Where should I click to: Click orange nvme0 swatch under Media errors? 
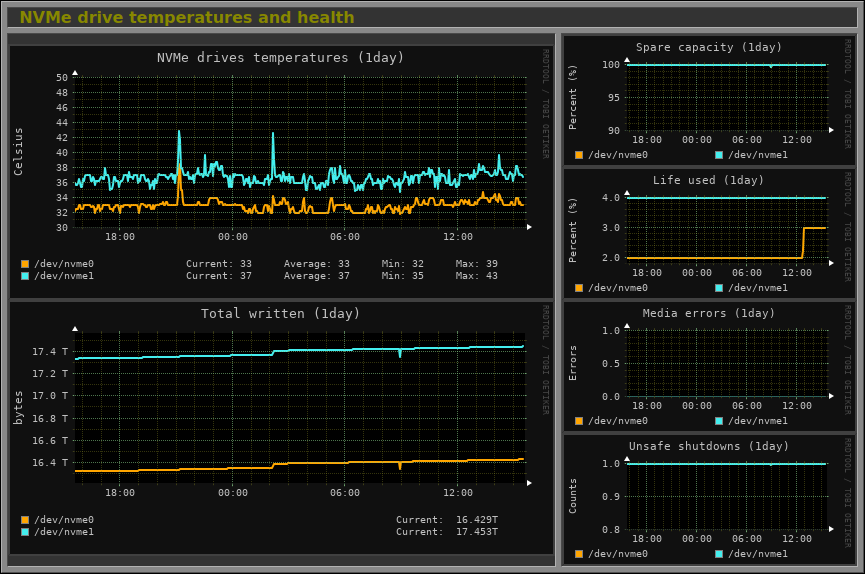click(579, 421)
